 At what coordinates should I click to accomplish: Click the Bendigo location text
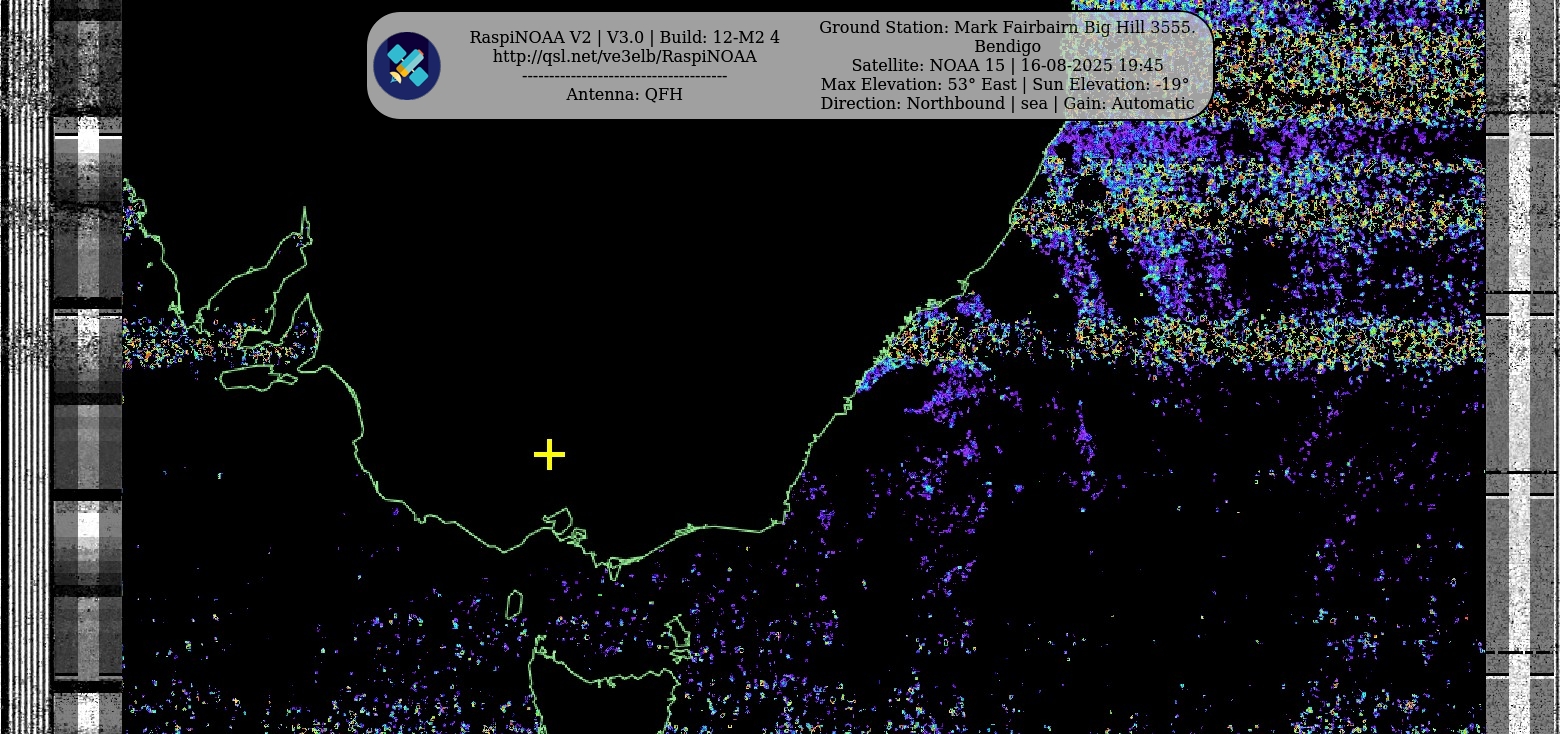1006,47
